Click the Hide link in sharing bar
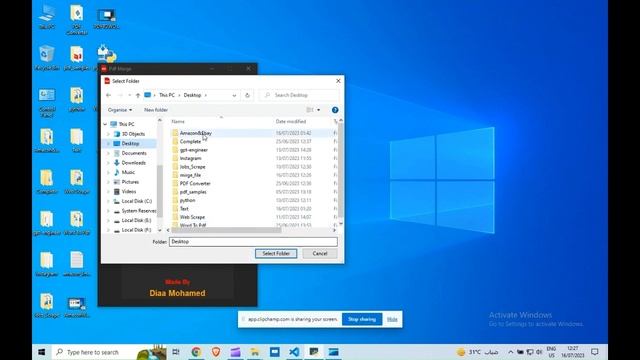 pyautogui.click(x=392, y=319)
